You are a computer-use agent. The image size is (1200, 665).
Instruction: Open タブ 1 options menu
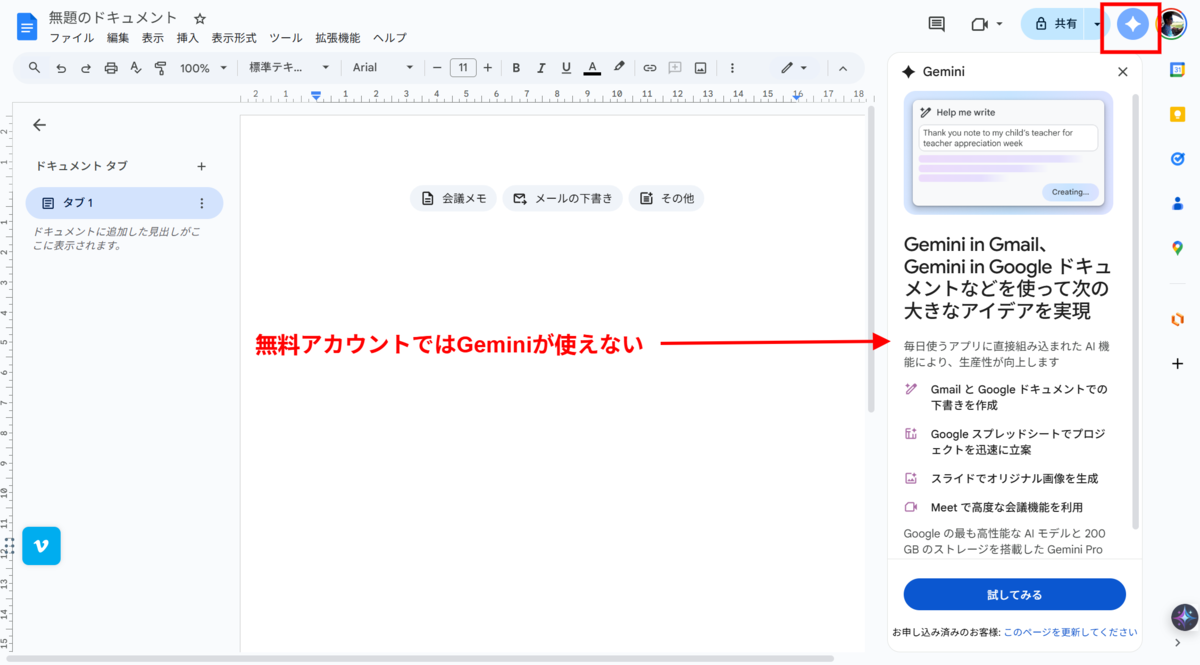click(x=201, y=203)
